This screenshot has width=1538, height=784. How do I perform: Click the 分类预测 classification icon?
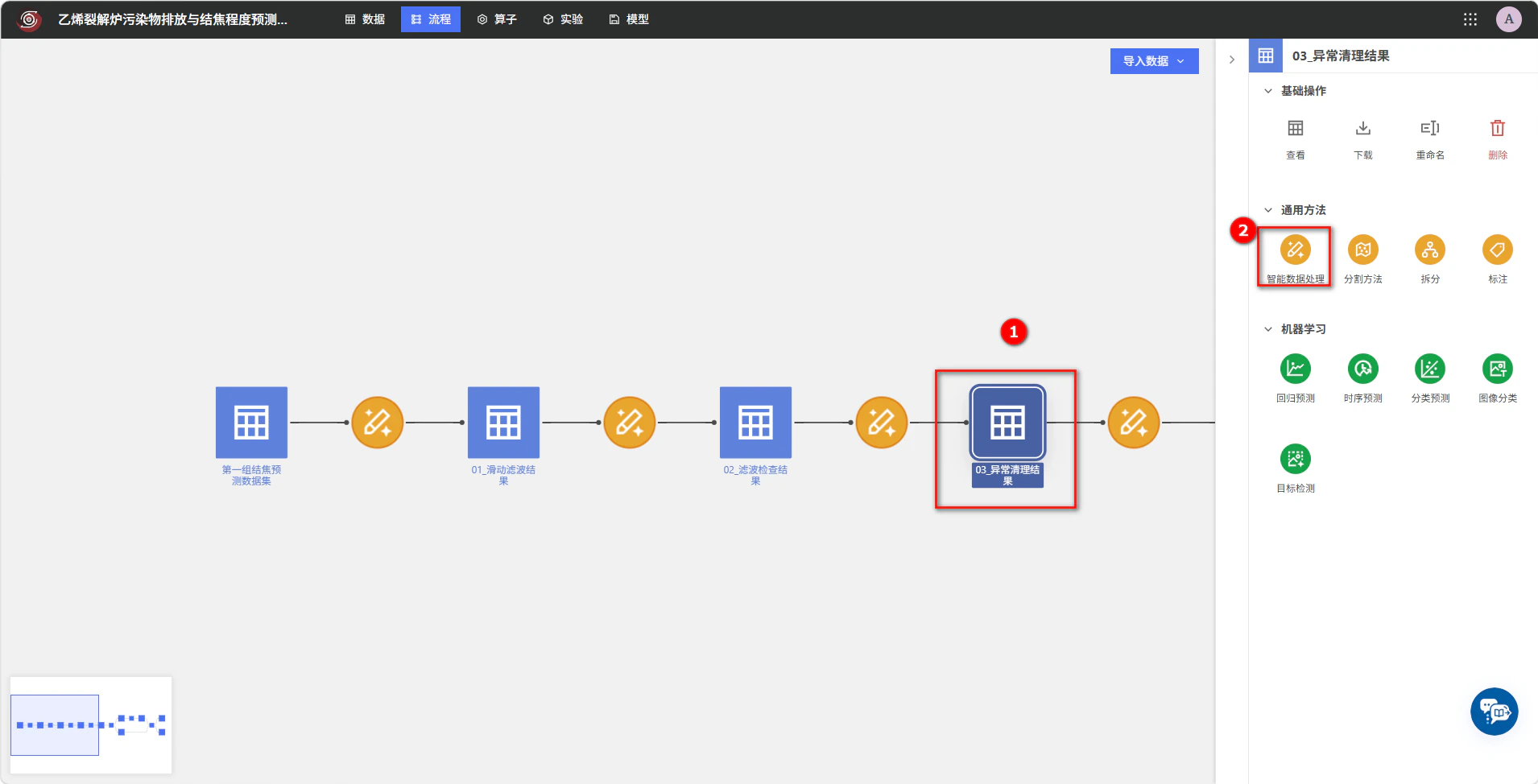click(x=1430, y=369)
